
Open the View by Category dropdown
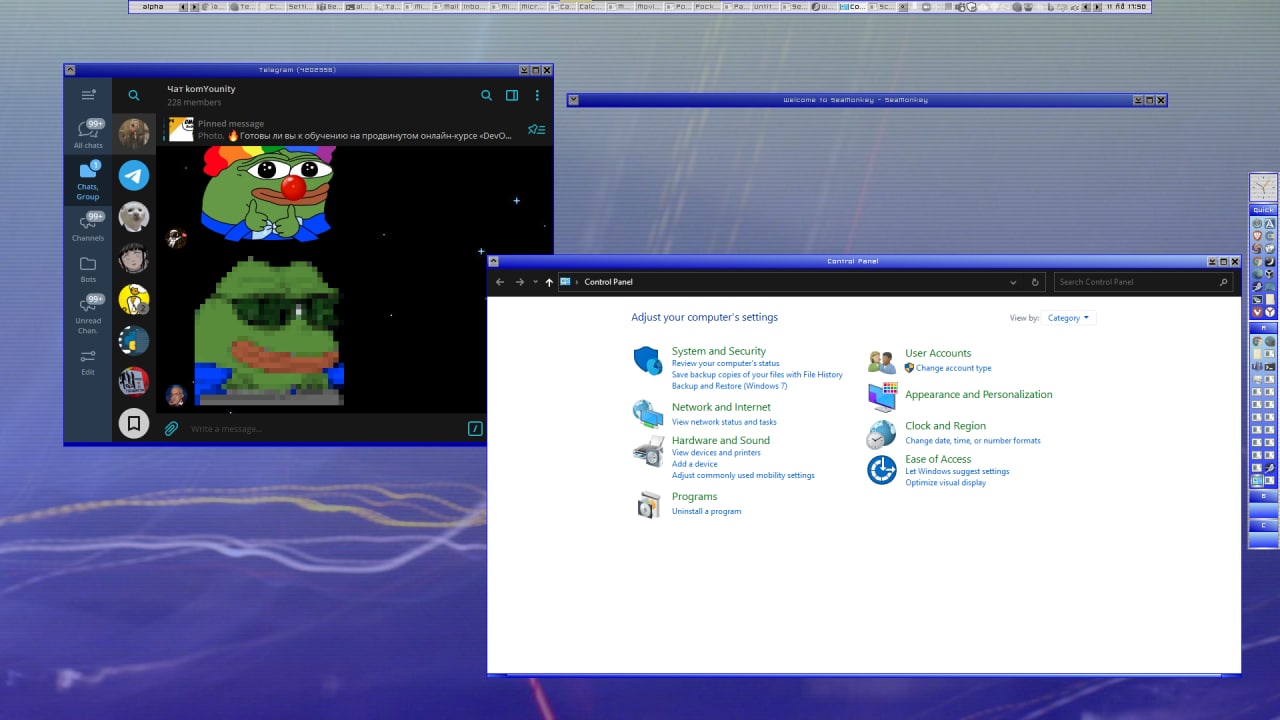pos(1069,318)
